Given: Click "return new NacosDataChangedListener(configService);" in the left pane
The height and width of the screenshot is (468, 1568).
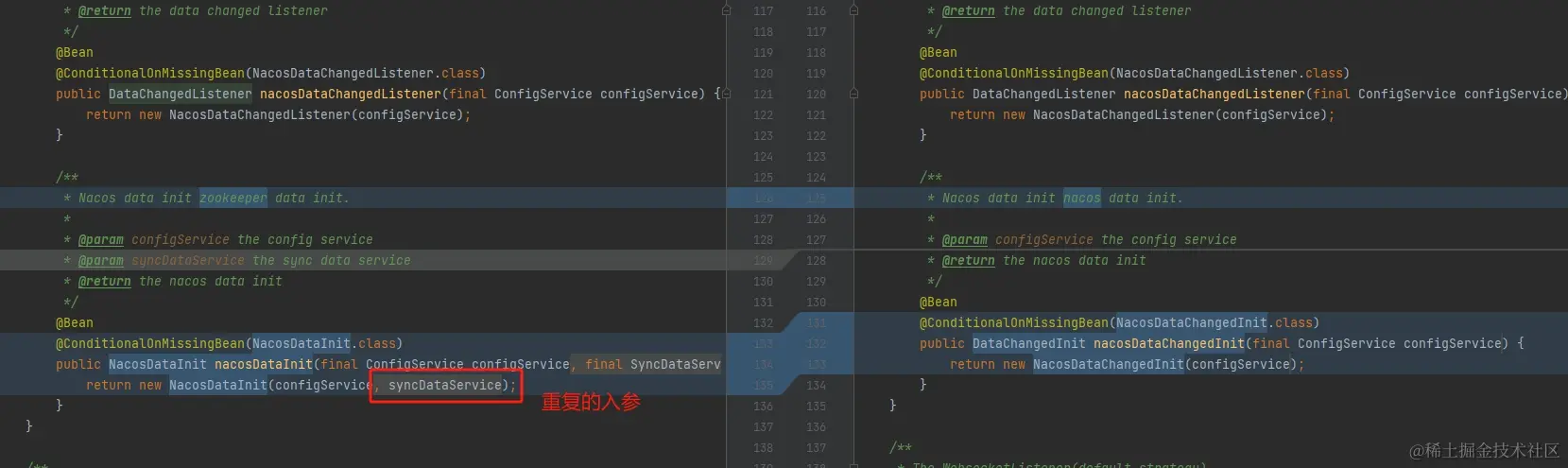Looking at the screenshot, I should [278, 114].
